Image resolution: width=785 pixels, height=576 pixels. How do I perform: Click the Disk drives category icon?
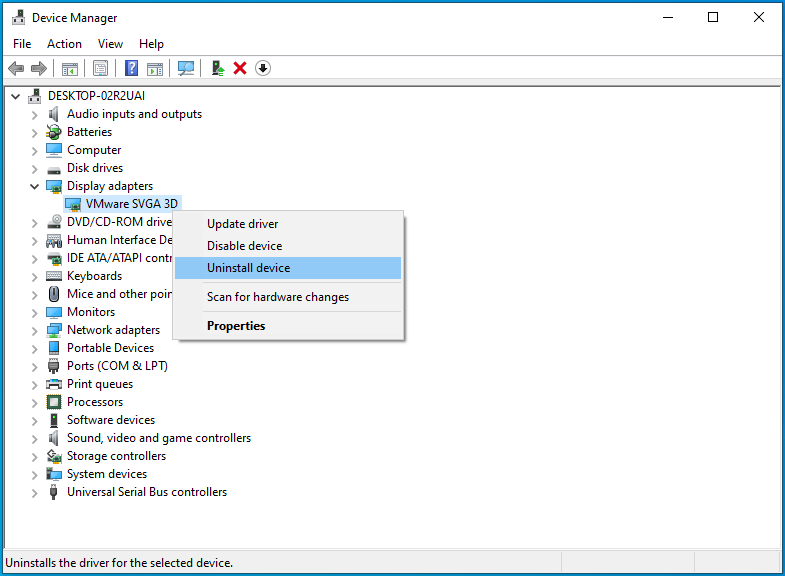54,170
